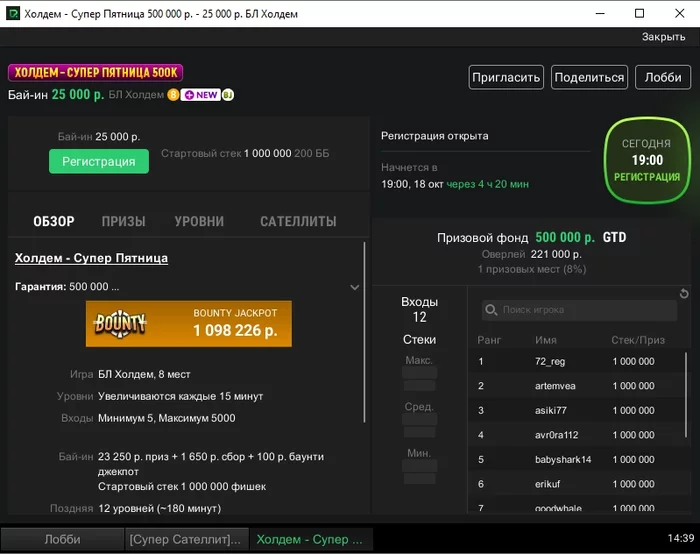This screenshot has height=554, width=700.
Task: Click the 14:39 clock
Action: click(x=681, y=538)
